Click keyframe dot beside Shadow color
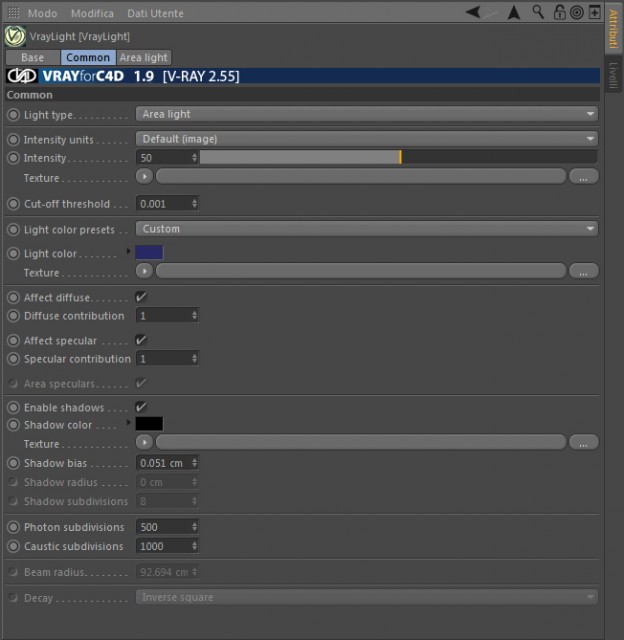This screenshot has height=640, width=624. (x=13, y=425)
